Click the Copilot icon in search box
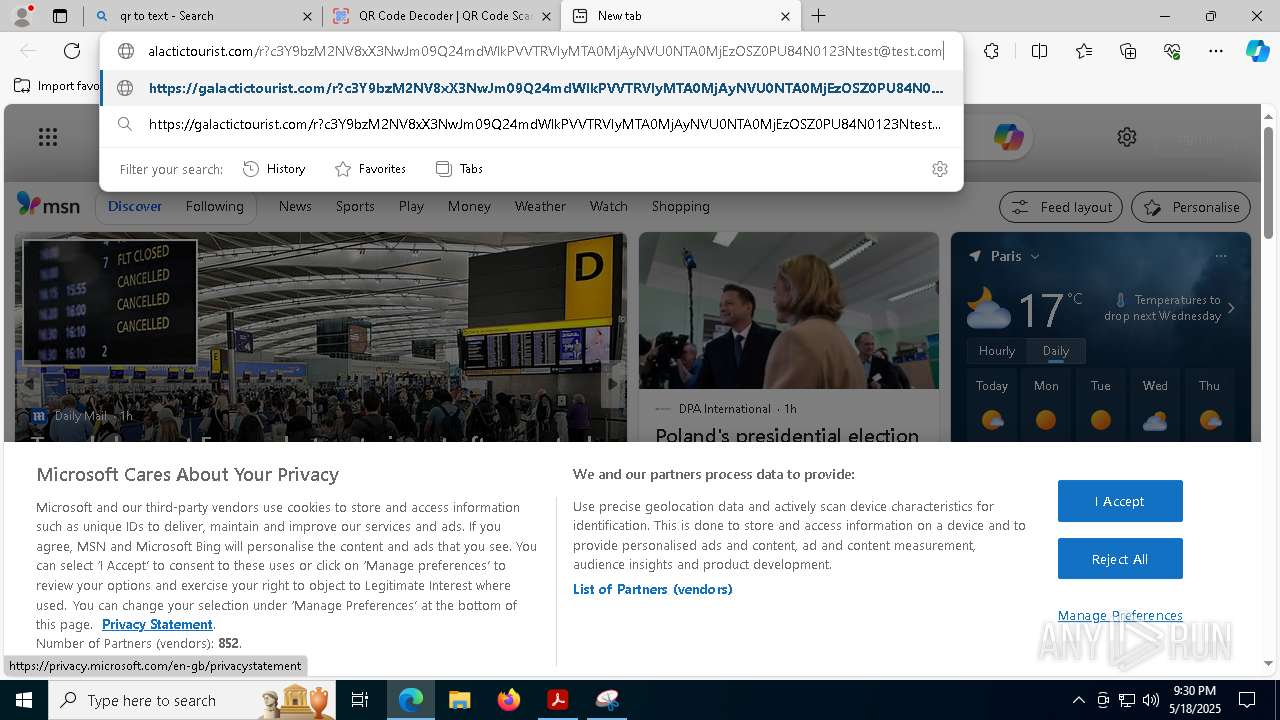This screenshot has width=1280, height=720. [1008, 137]
